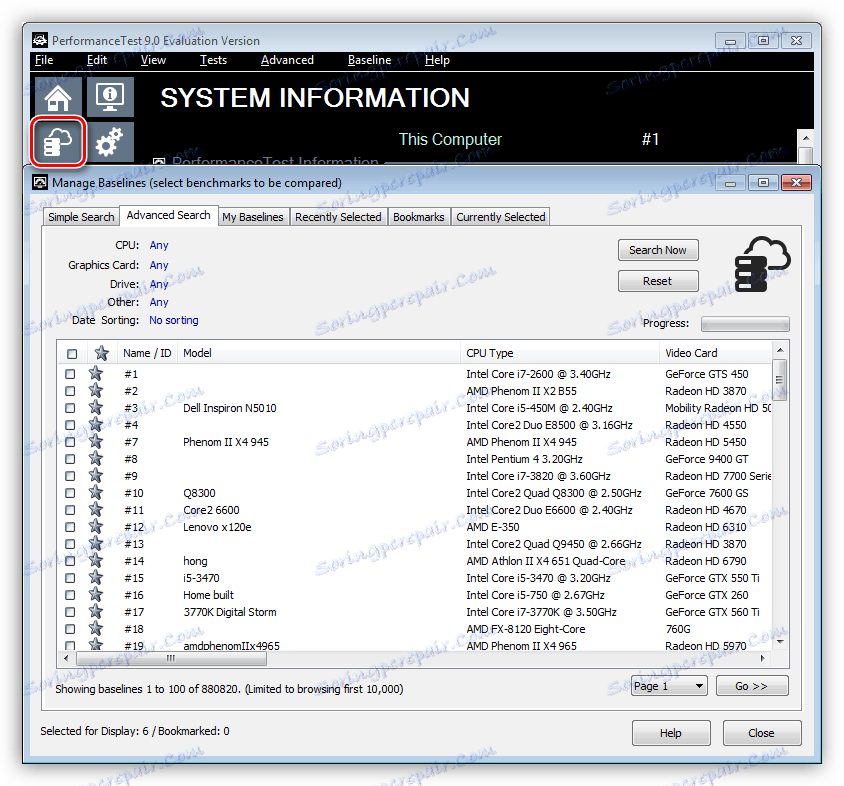Screen dimensions: 844x786
Task: Bookmark the i5-3470 baseline star
Action: (96, 578)
